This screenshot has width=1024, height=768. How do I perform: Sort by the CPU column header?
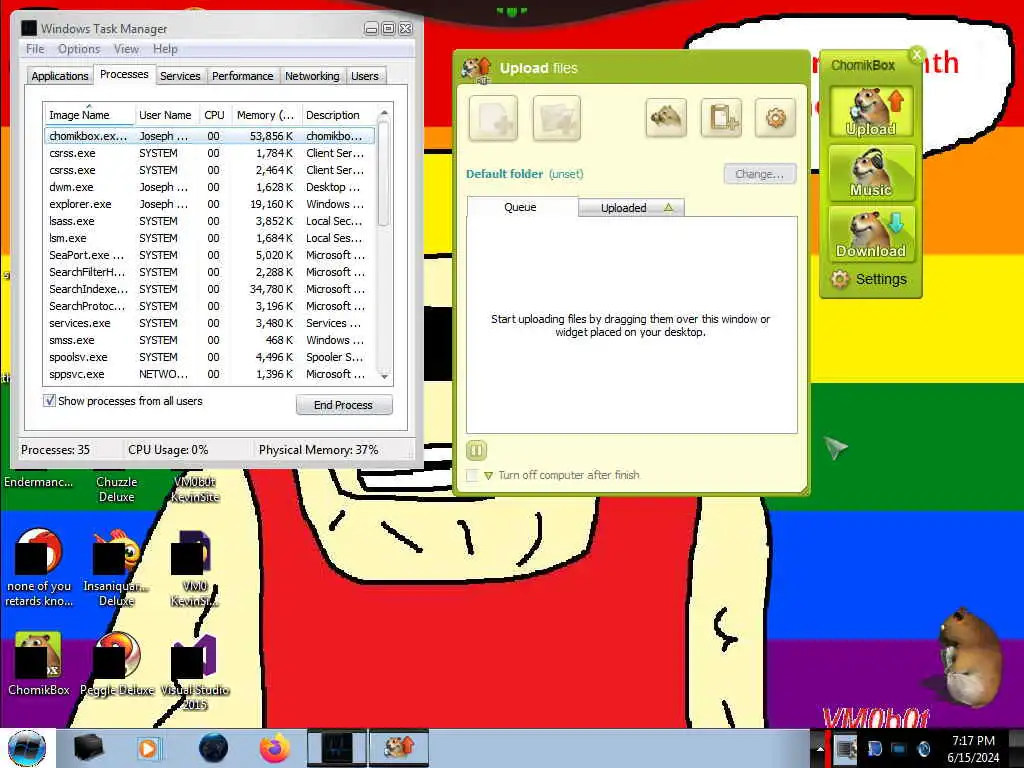click(214, 115)
